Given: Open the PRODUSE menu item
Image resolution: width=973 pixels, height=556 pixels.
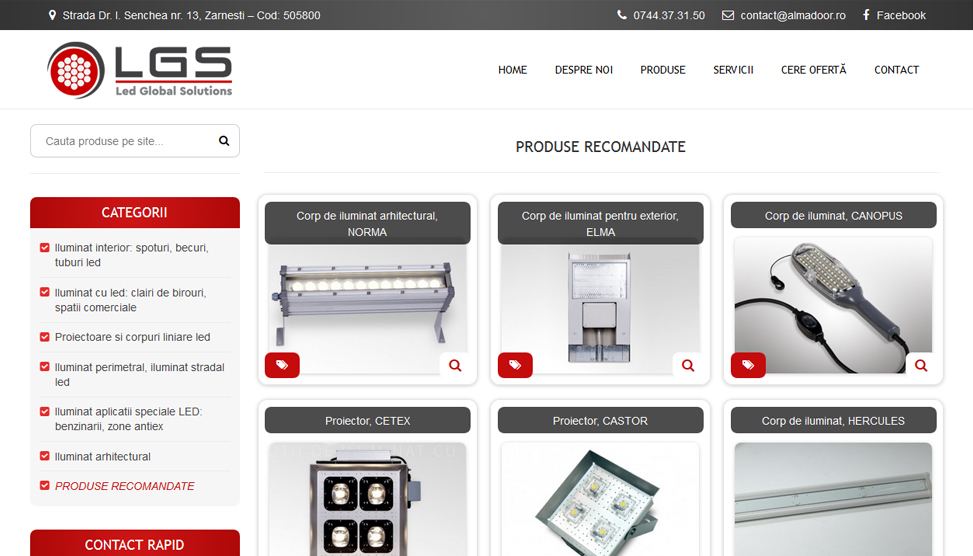Looking at the screenshot, I should (x=663, y=70).
